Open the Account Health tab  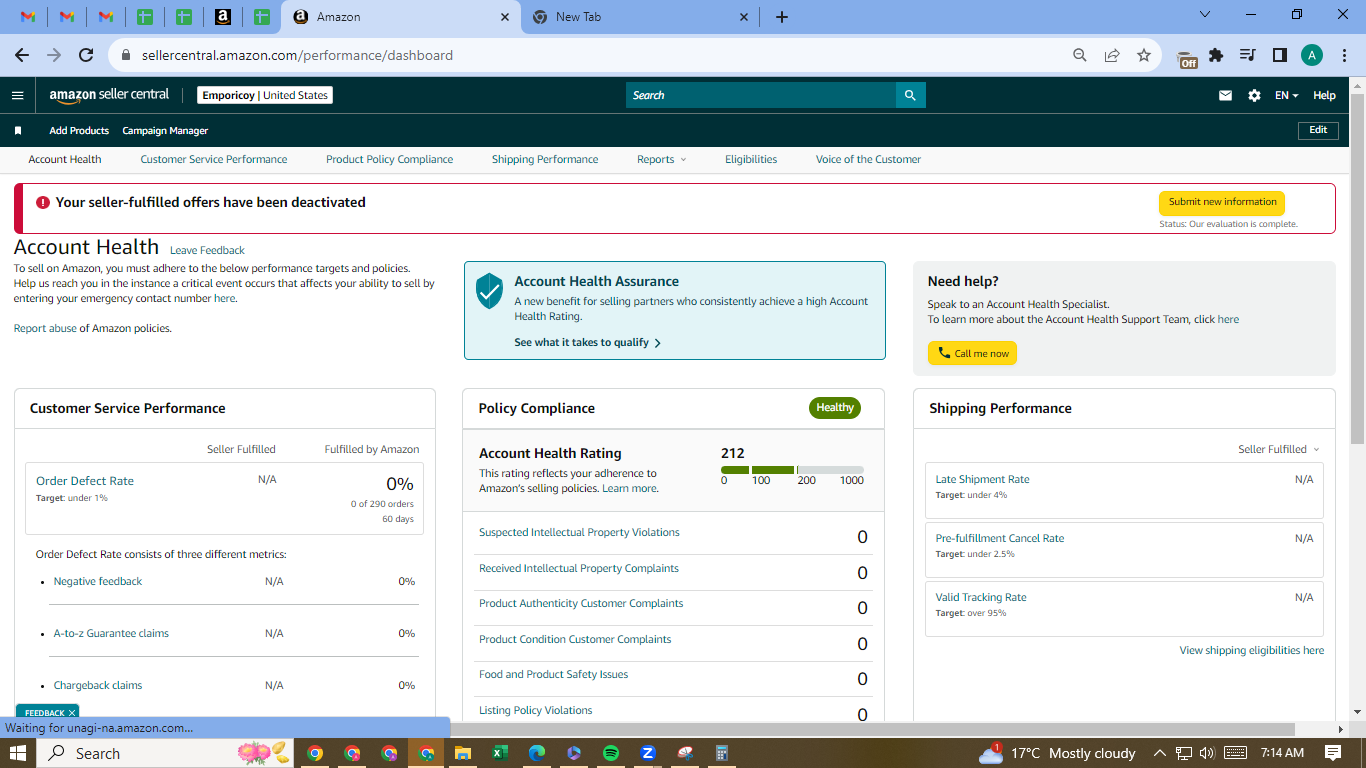coord(65,160)
